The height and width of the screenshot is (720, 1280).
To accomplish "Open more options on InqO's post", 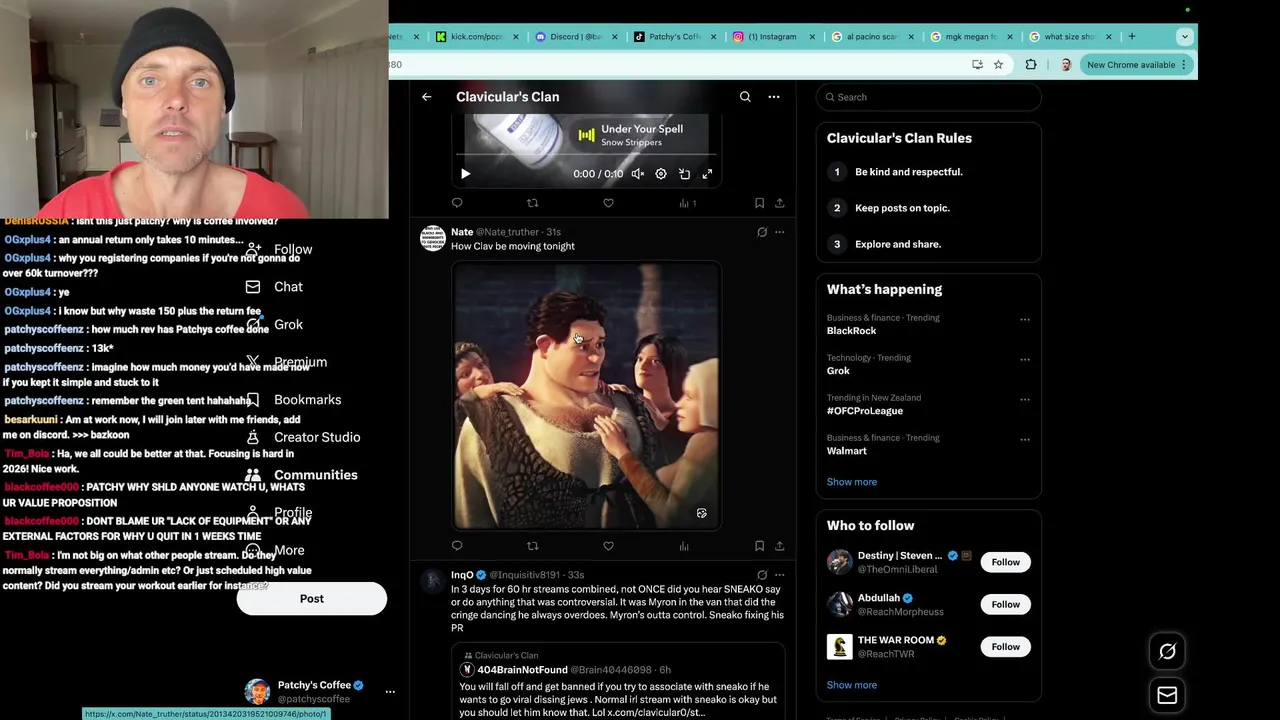I will pos(780,575).
